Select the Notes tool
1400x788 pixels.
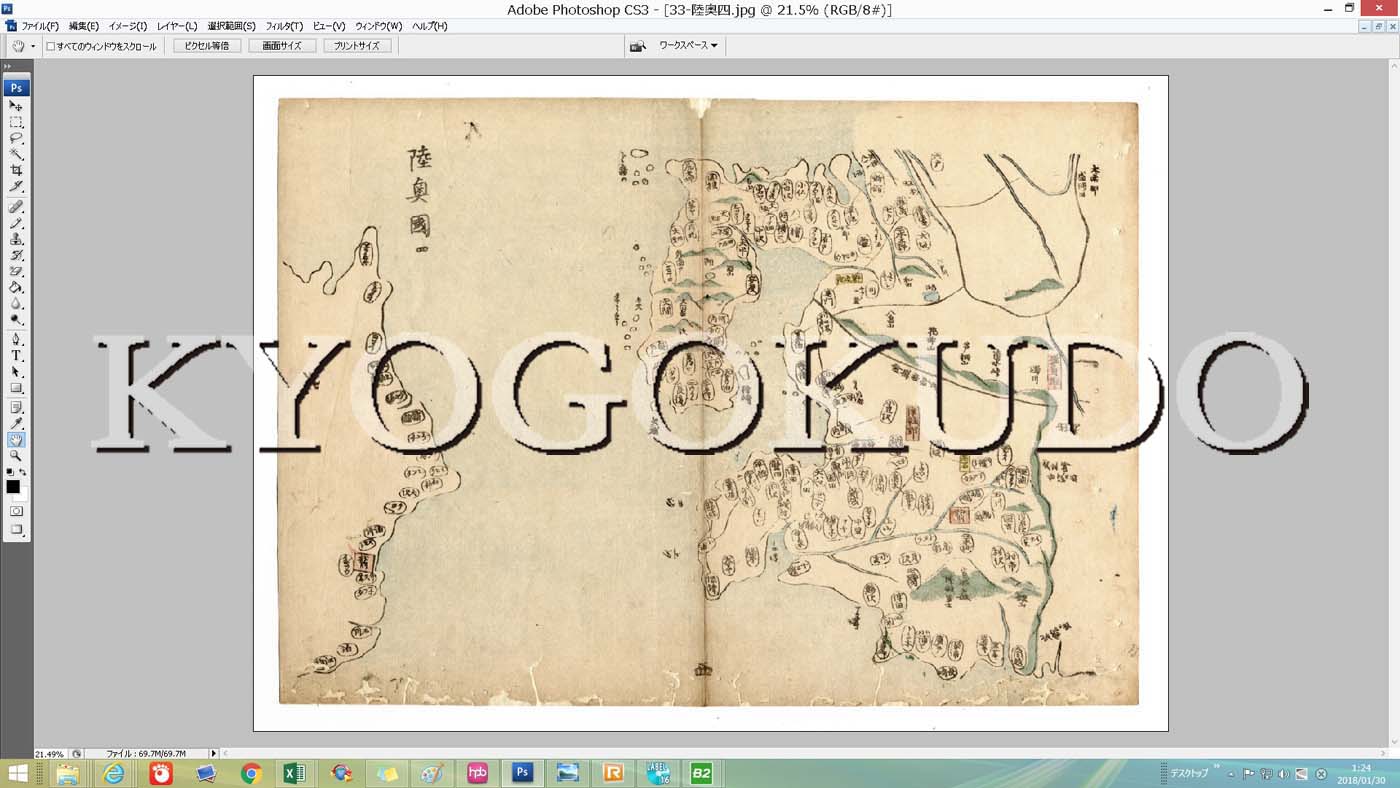[16, 407]
